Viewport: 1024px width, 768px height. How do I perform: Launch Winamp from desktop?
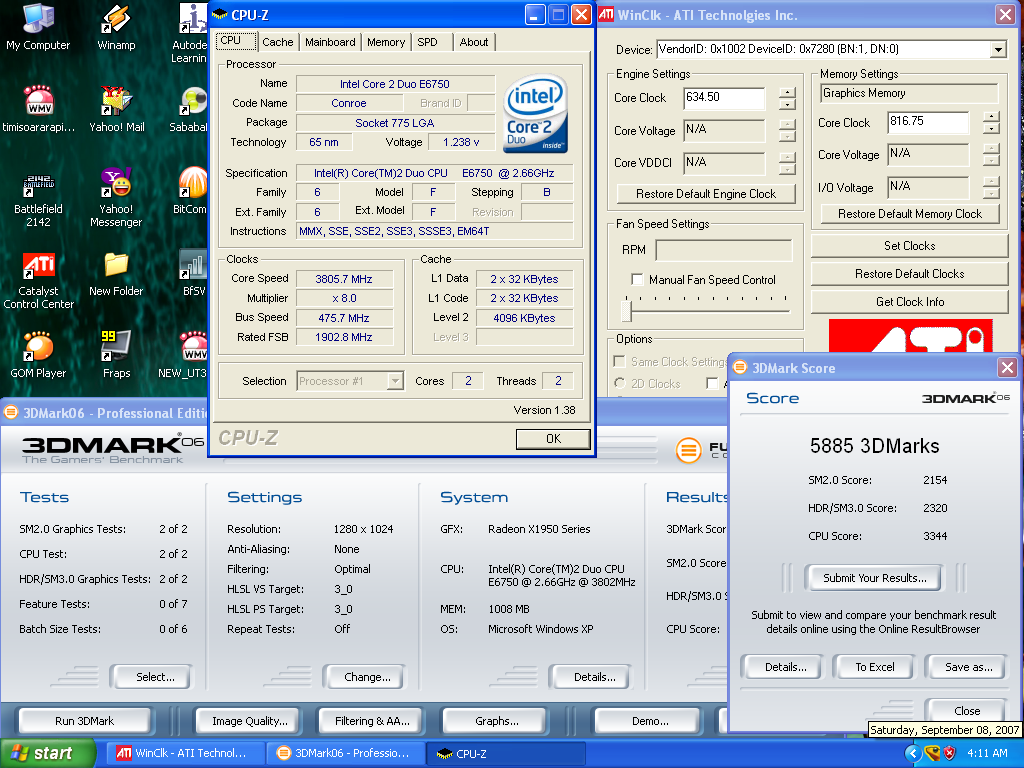point(116,27)
